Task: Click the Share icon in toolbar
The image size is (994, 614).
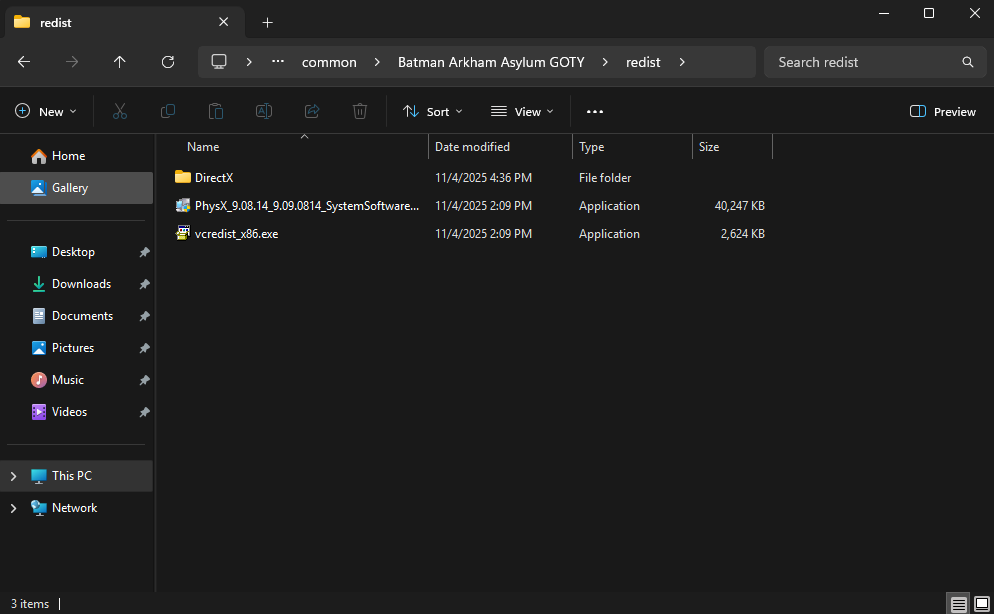Action: coord(312,111)
